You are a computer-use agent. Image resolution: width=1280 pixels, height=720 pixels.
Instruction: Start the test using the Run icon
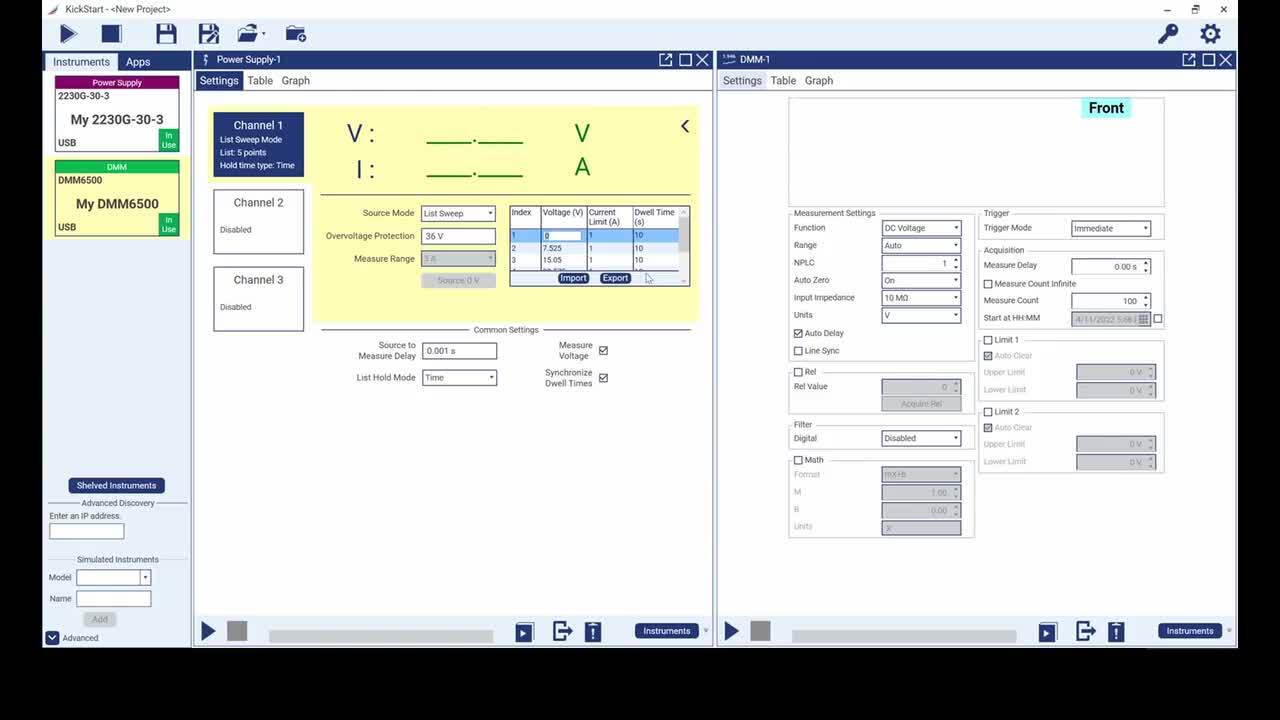coord(67,33)
